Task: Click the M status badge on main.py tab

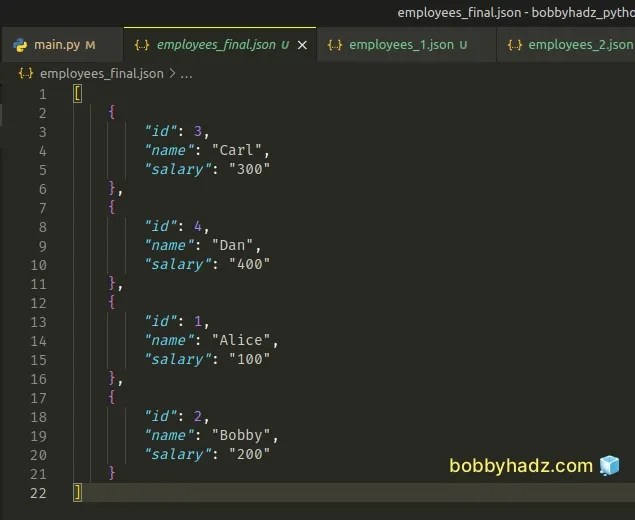Action: click(90, 45)
